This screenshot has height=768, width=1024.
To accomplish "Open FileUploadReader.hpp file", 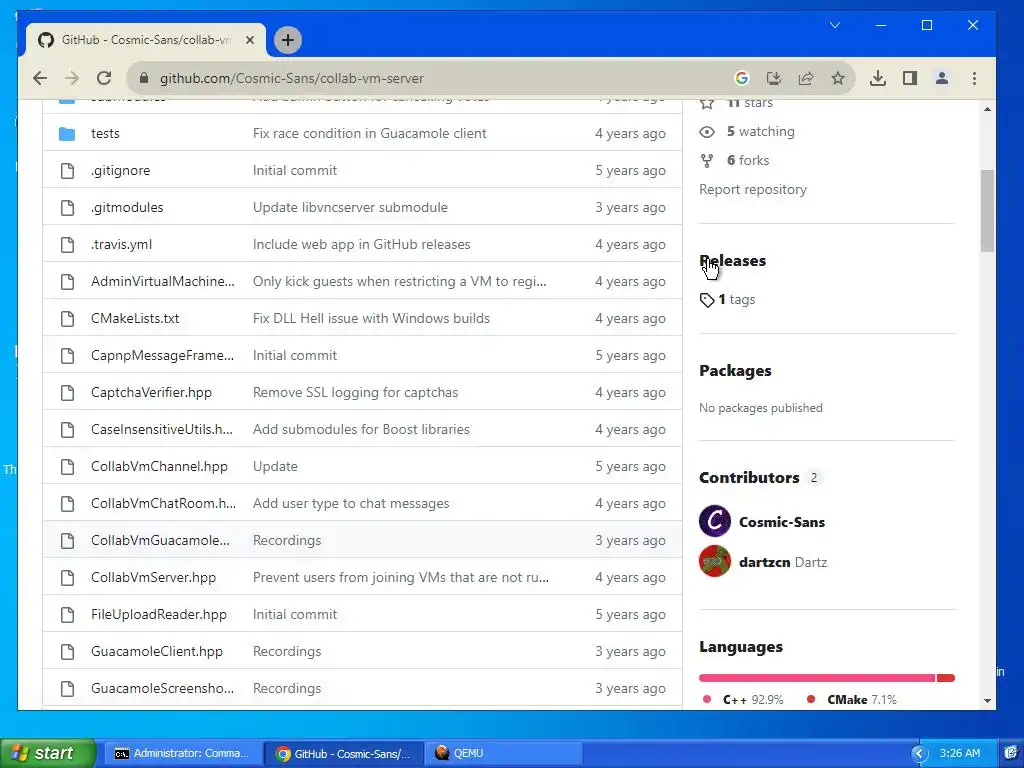I will [x=159, y=615].
